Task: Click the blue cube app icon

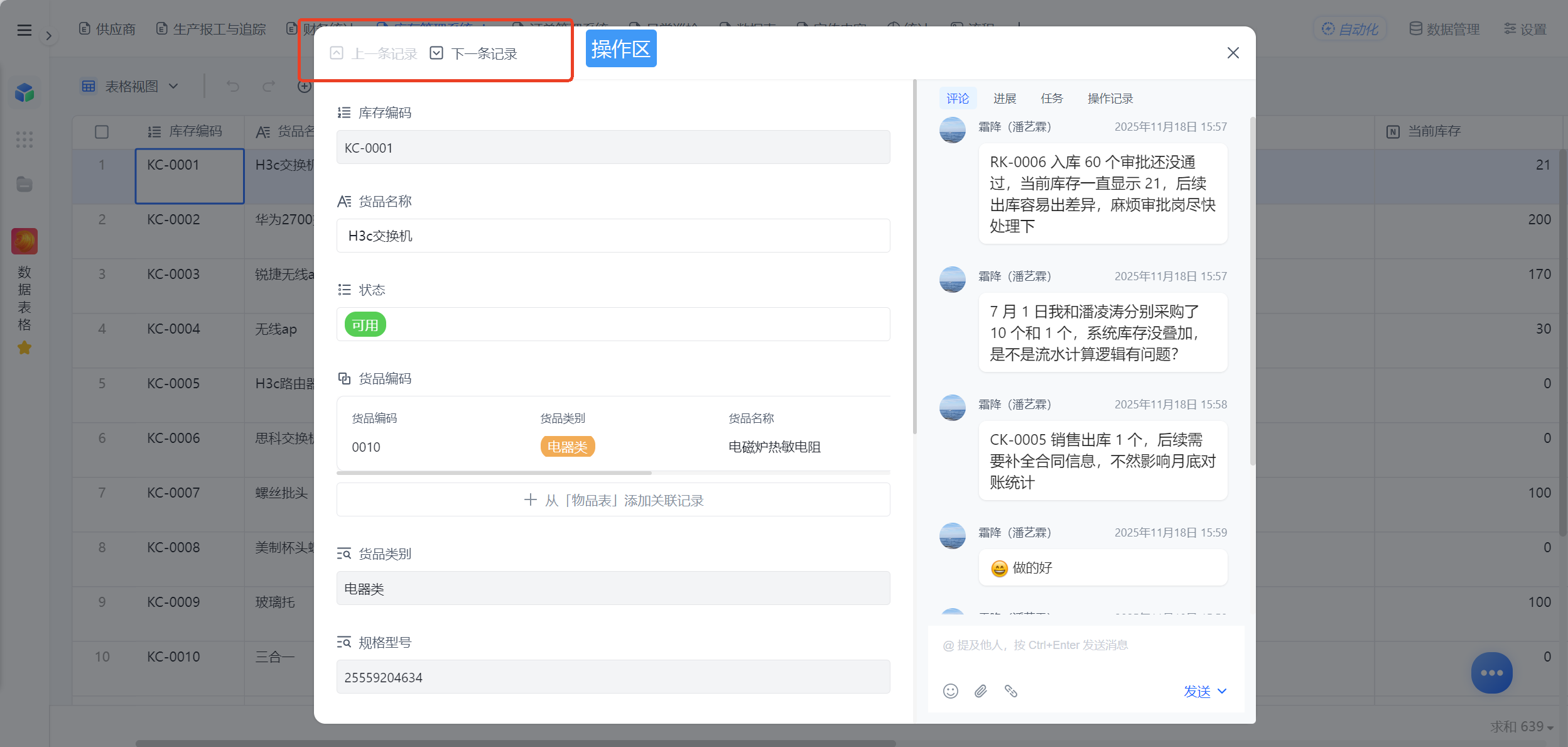Action: (24, 93)
